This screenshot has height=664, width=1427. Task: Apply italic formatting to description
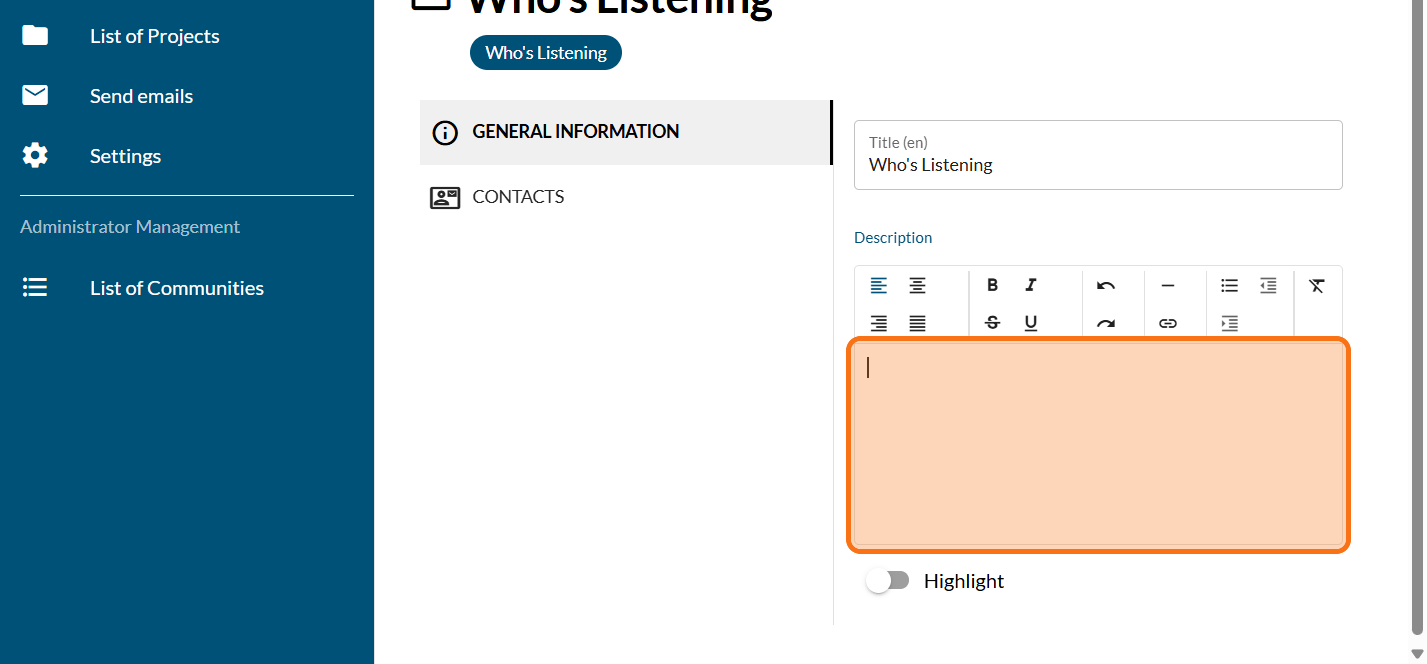coord(1031,286)
